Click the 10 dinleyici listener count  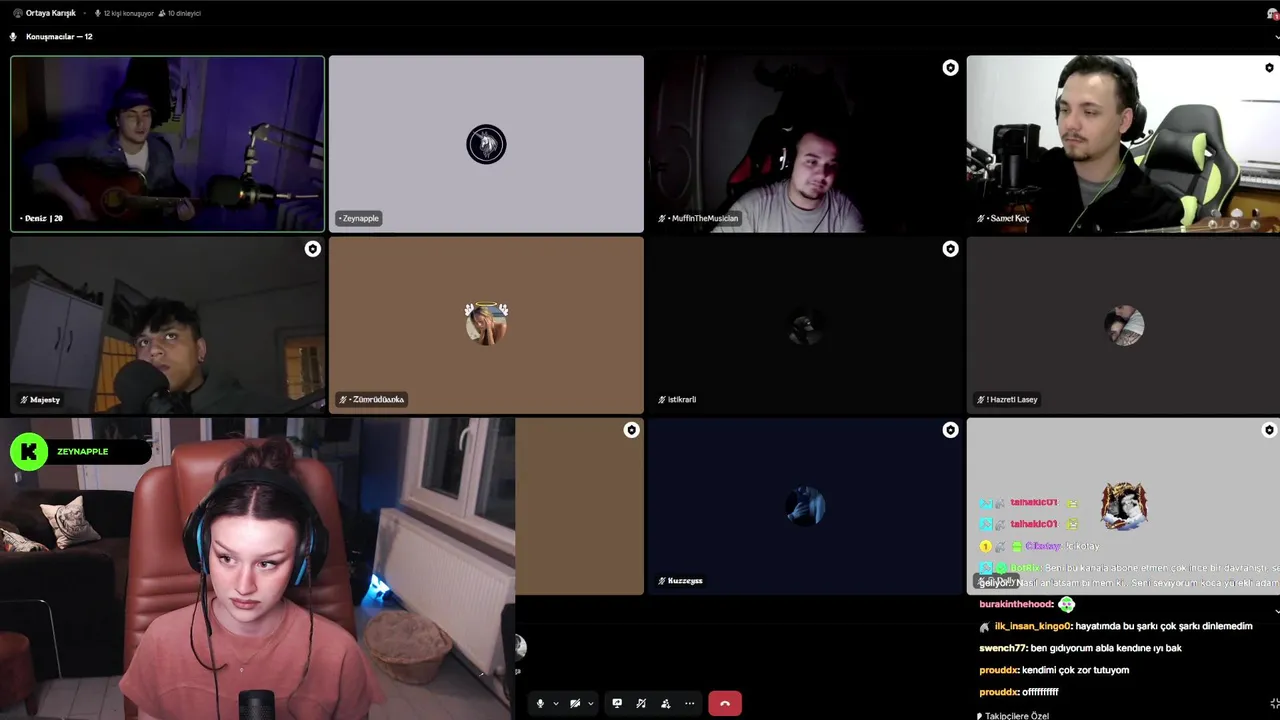coord(180,13)
